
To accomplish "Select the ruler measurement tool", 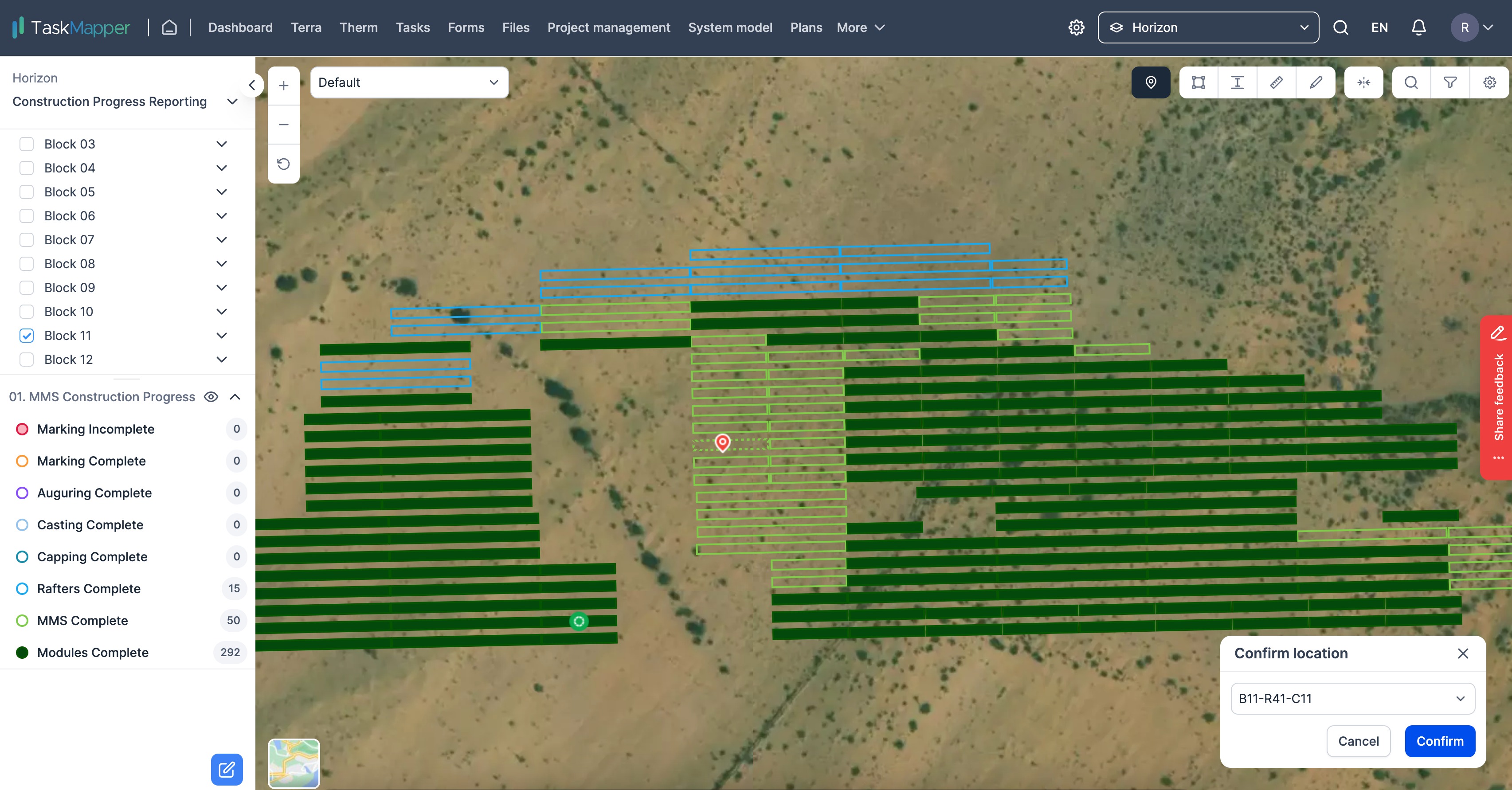I will tap(1276, 82).
